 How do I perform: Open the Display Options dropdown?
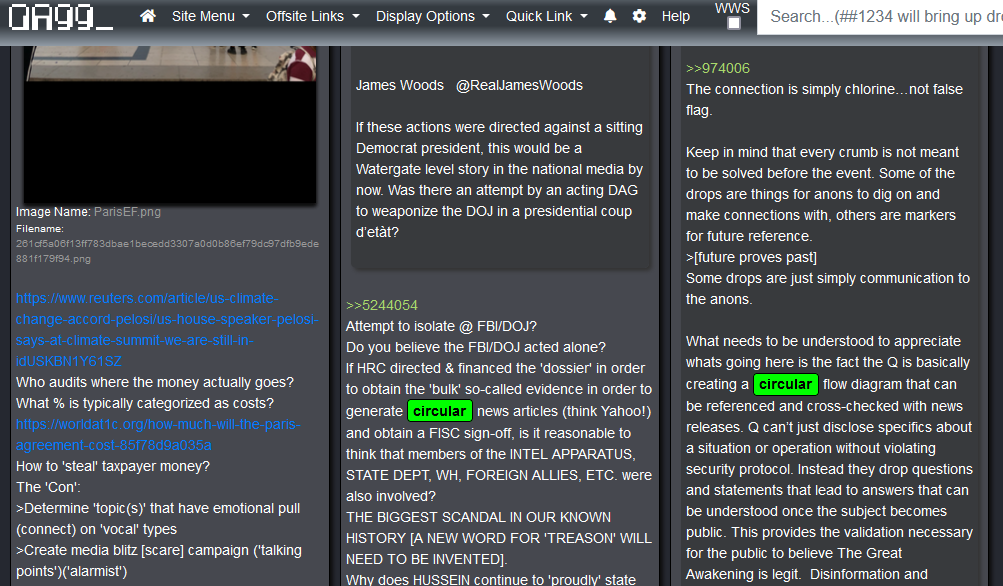432,16
